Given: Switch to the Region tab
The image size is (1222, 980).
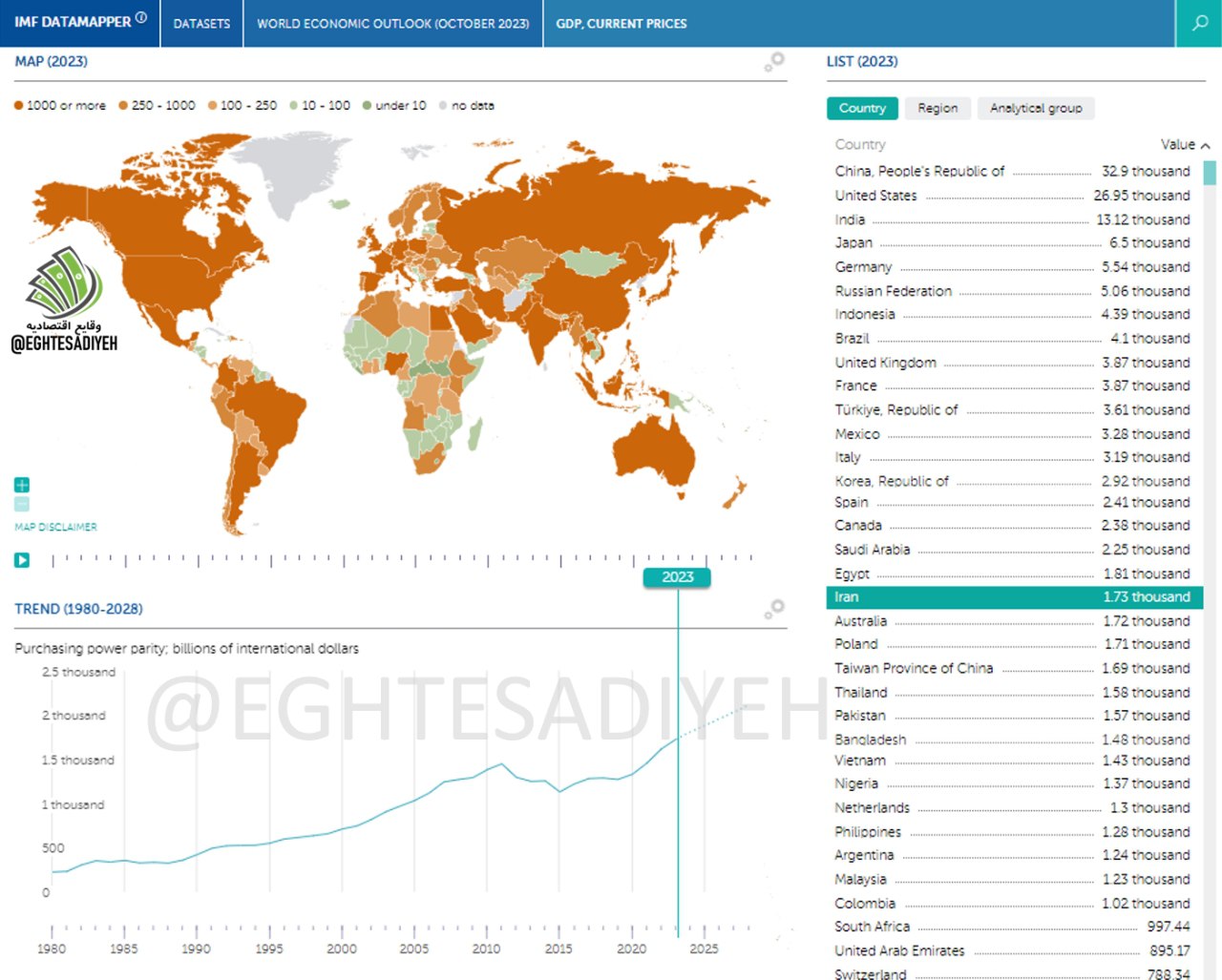Looking at the screenshot, I should [937, 108].
